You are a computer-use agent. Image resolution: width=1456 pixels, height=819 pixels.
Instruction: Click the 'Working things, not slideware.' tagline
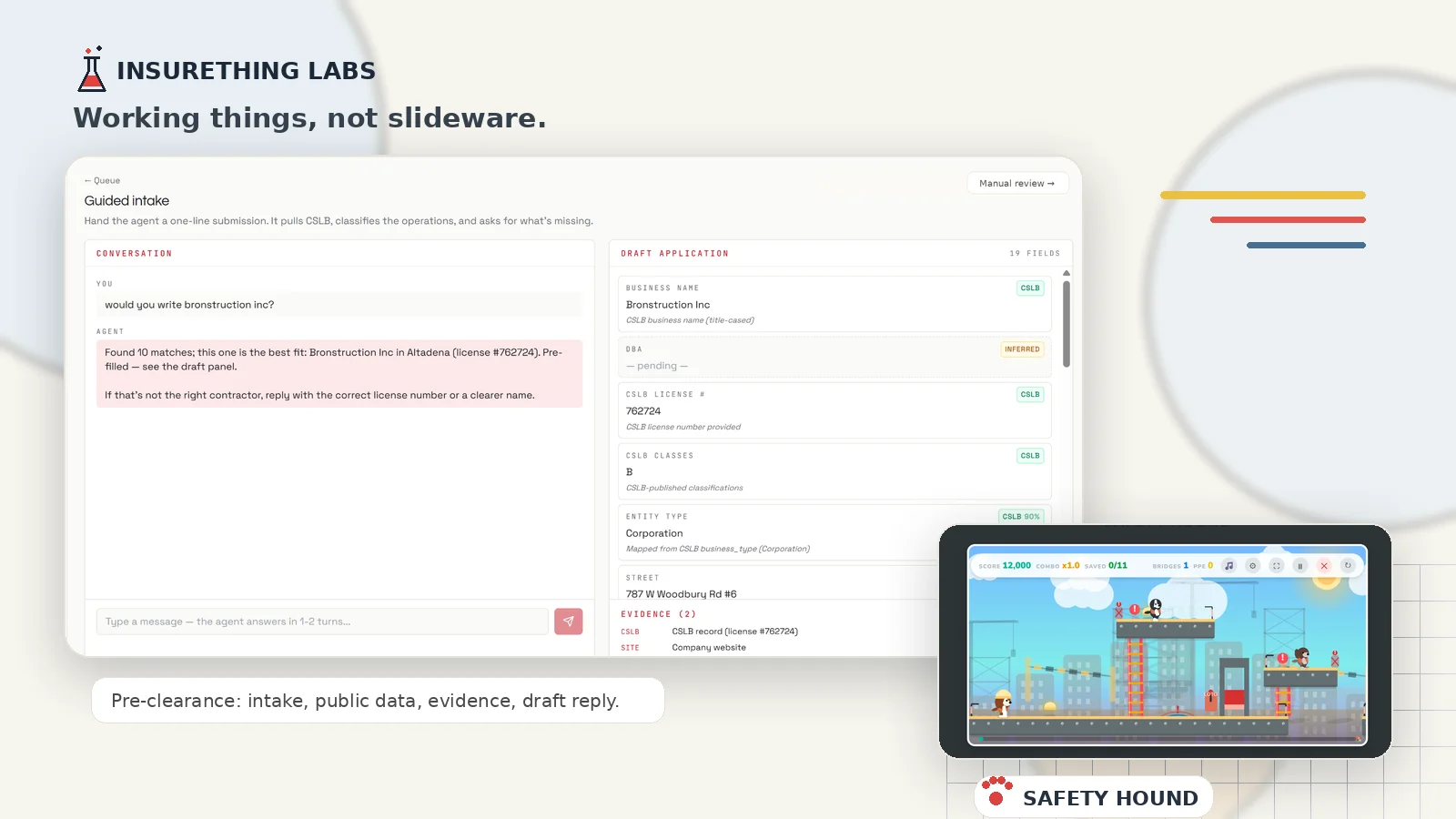(309, 117)
